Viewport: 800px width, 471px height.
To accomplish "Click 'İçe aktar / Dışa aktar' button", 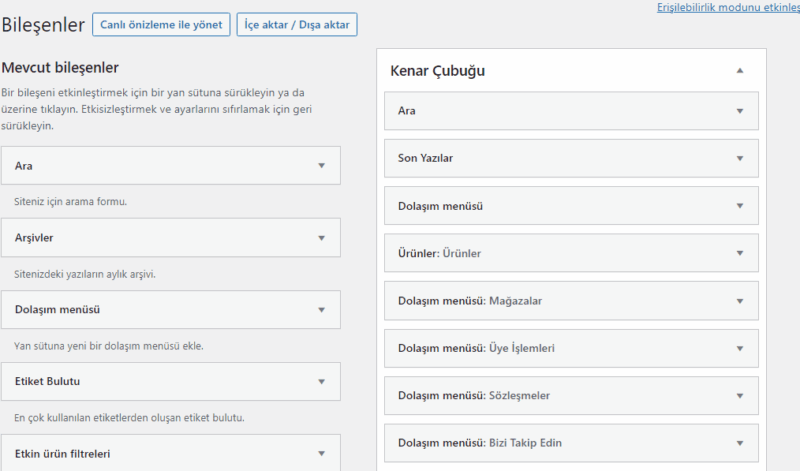I will click(x=297, y=24).
